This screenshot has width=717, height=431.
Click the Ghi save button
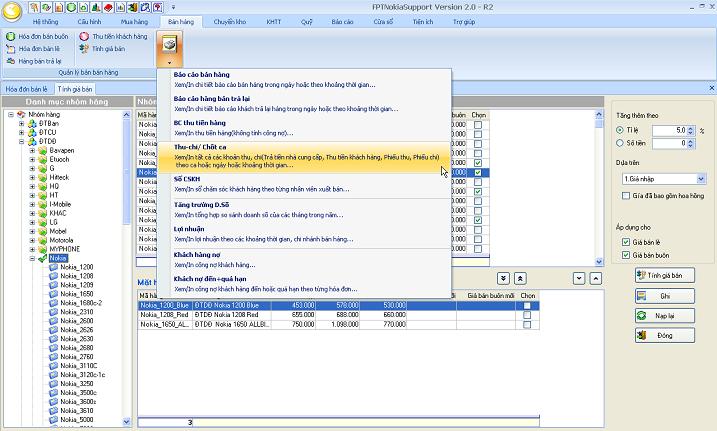coord(665,296)
